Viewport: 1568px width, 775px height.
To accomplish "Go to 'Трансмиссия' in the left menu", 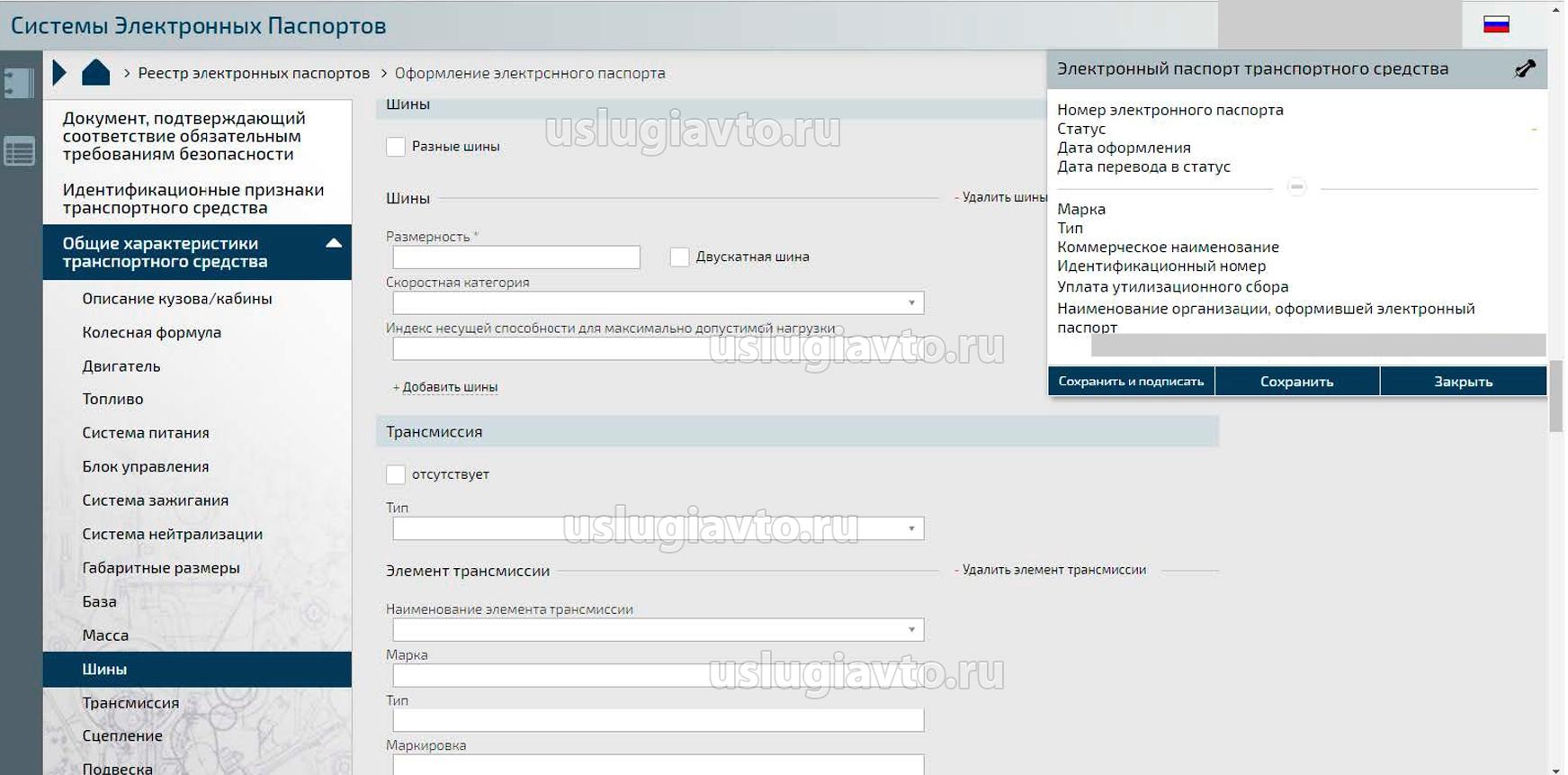I will [130, 703].
